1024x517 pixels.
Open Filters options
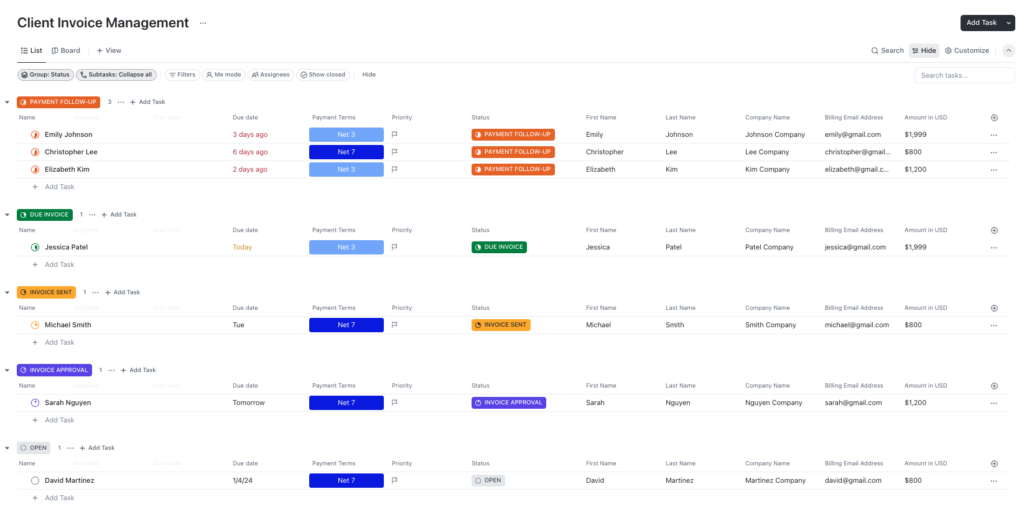(x=182, y=75)
